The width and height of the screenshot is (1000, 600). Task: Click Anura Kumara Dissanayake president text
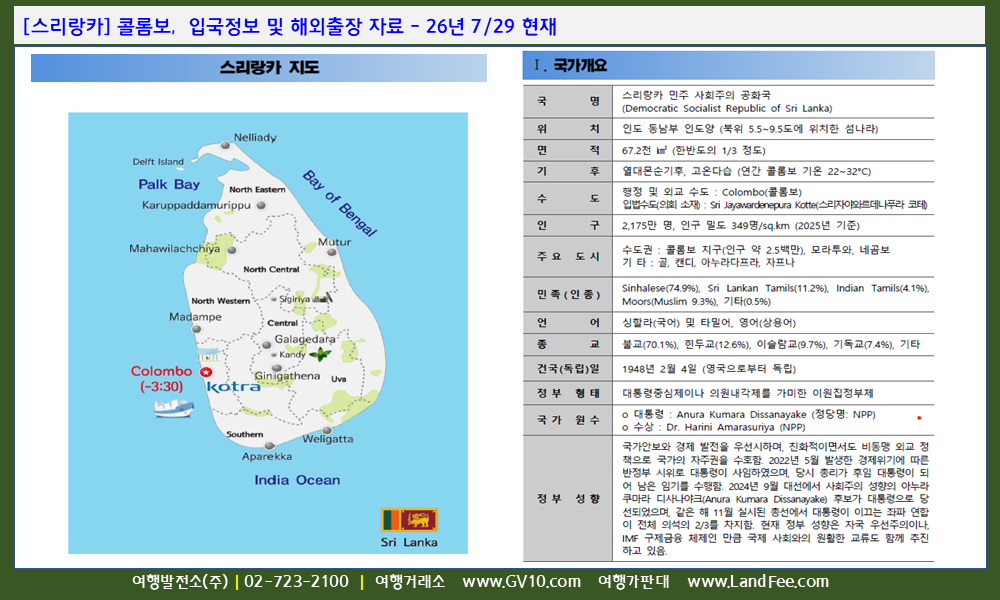click(x=741, y=414)
